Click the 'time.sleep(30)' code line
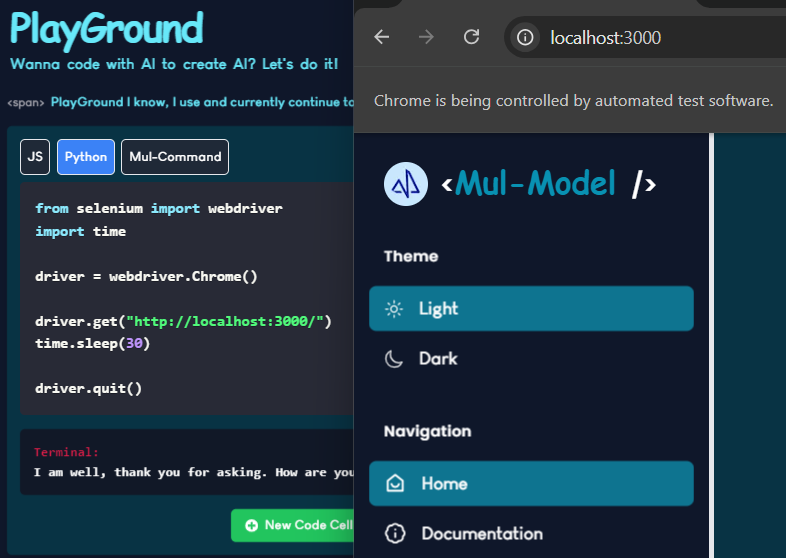Image resolution: width=786 pixels, height=558 pixels. point(93,343)
